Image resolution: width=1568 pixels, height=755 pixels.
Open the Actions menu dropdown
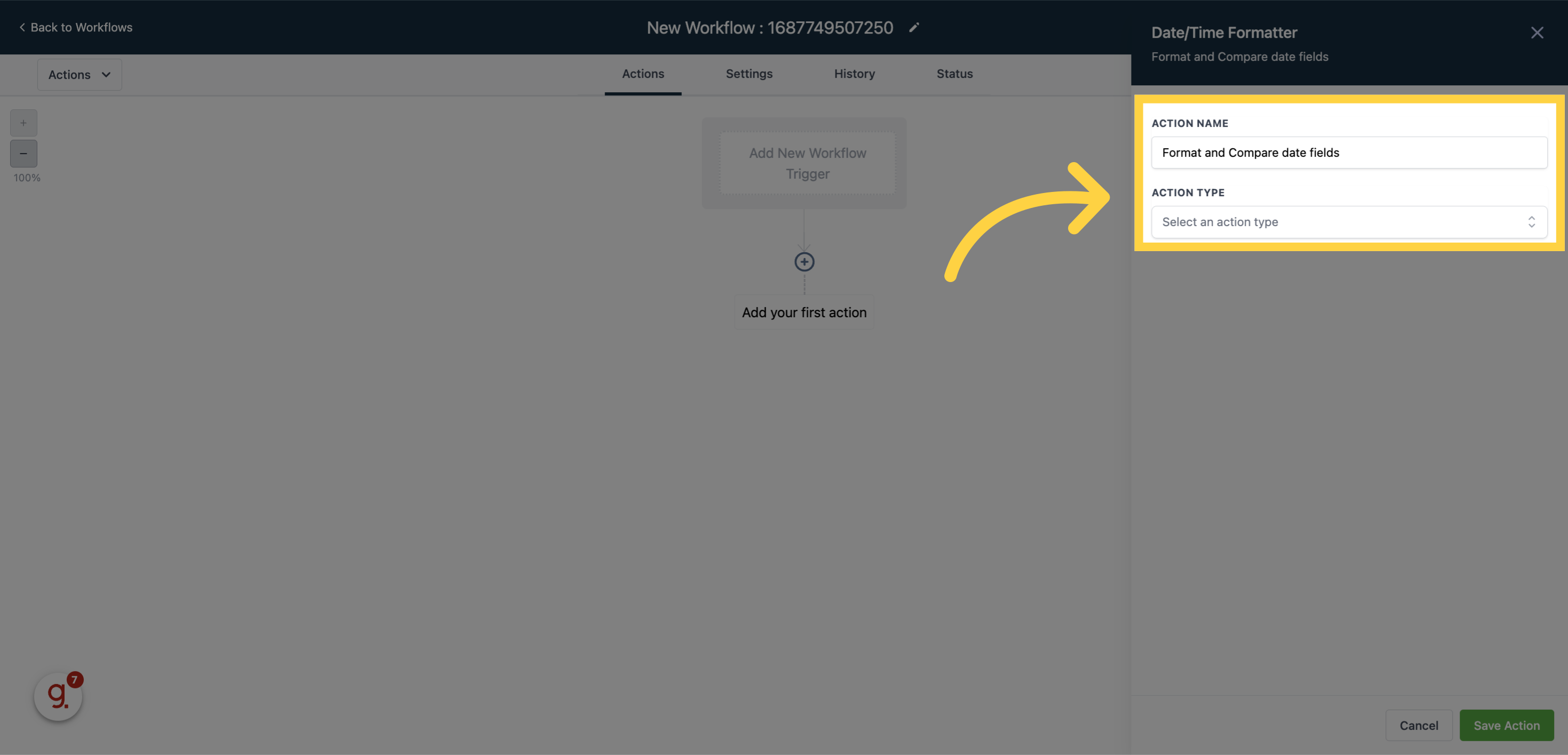pos(79,74)
